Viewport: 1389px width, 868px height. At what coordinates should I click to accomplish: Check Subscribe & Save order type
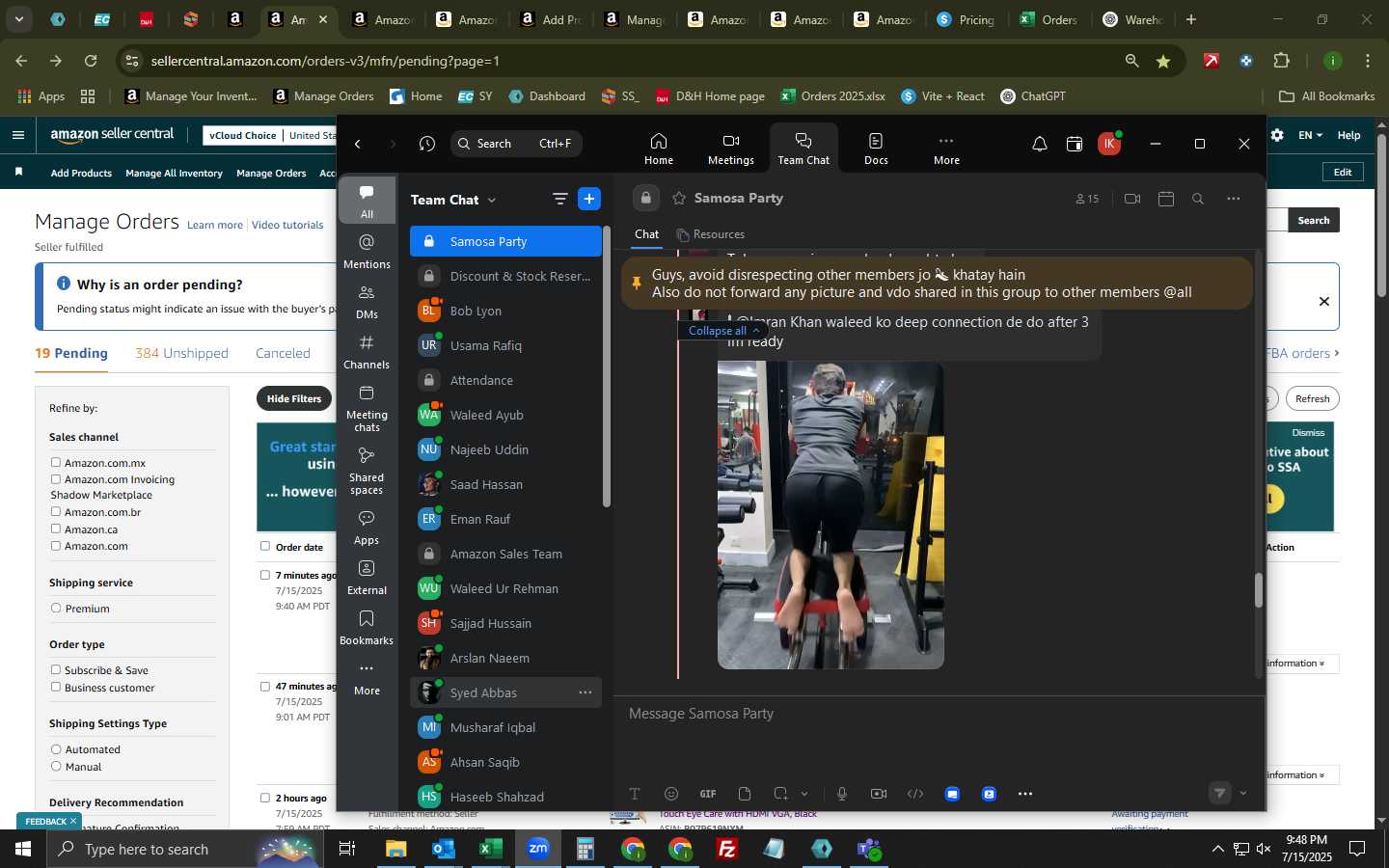click(56, 670)
